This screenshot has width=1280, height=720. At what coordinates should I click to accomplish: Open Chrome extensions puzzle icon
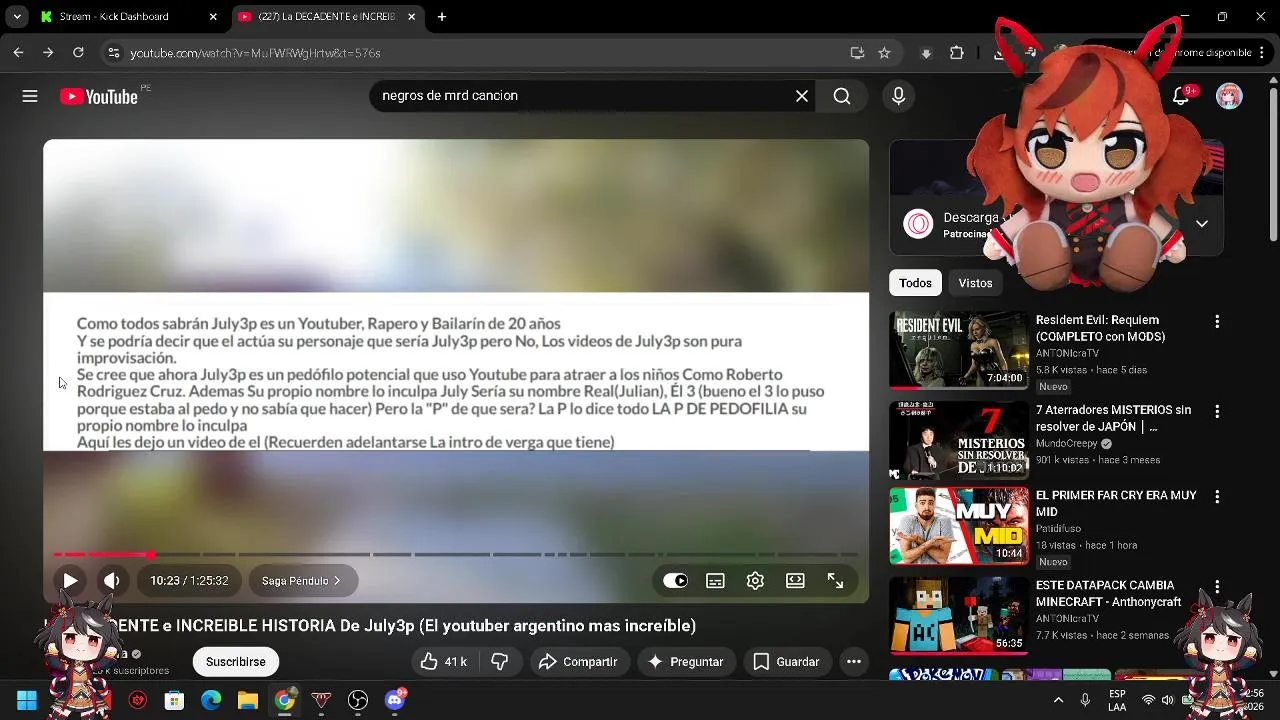tap(957, 53)
